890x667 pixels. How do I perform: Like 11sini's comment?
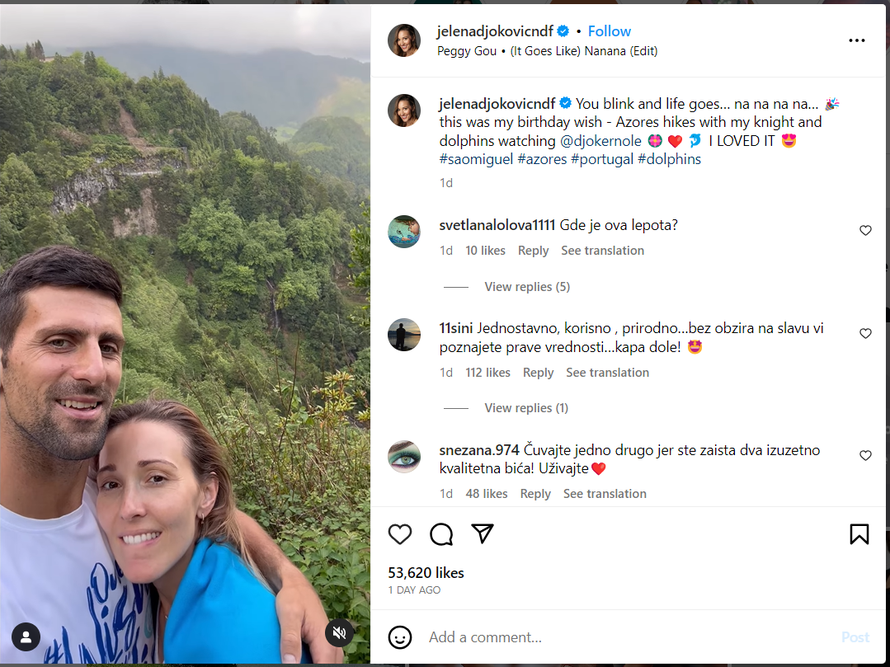tap(866, 334)
